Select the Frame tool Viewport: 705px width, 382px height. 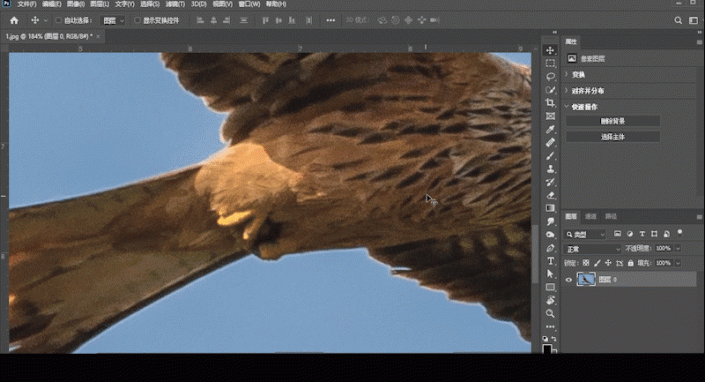pos(550,116)
